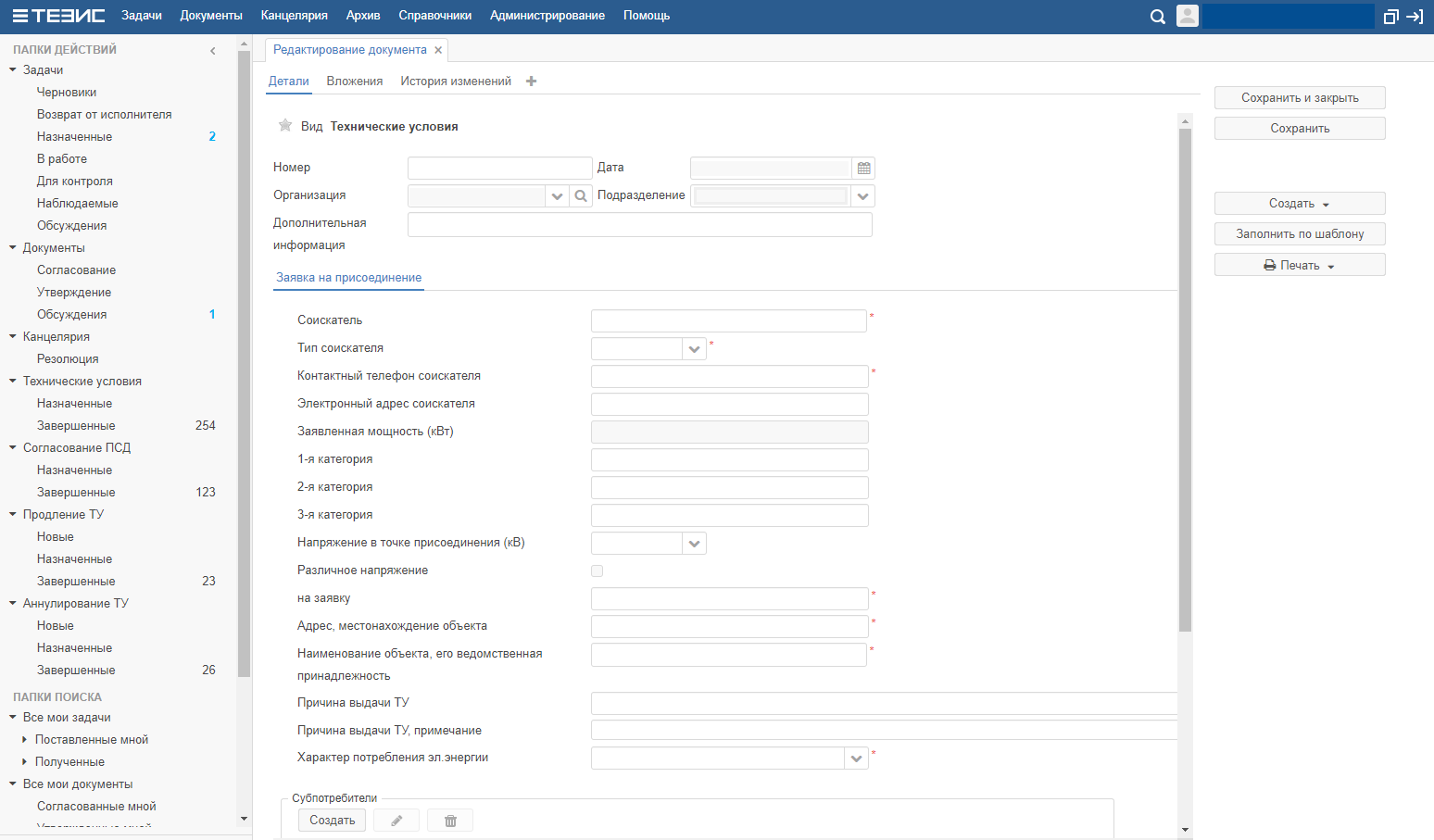Collapse the Задачи tree node
Image resolution: width=1434 pixels, height=840 pixels.
[x=13, y=69]
